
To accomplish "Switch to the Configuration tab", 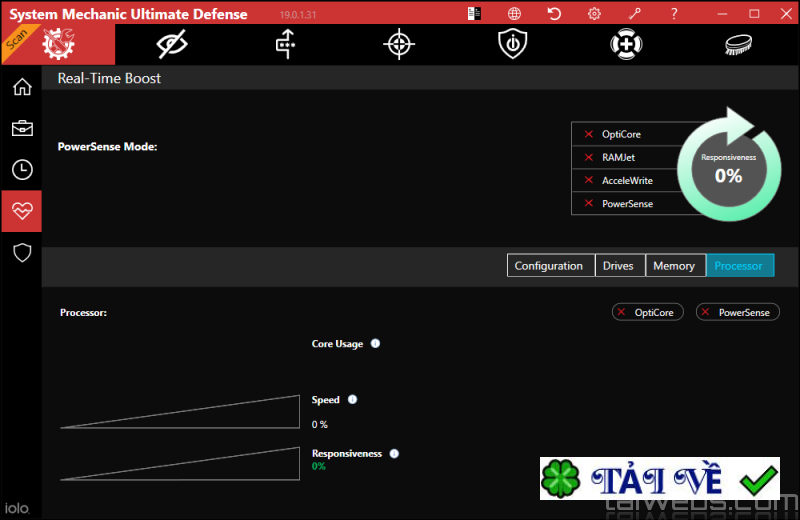I will coord(551,265).
